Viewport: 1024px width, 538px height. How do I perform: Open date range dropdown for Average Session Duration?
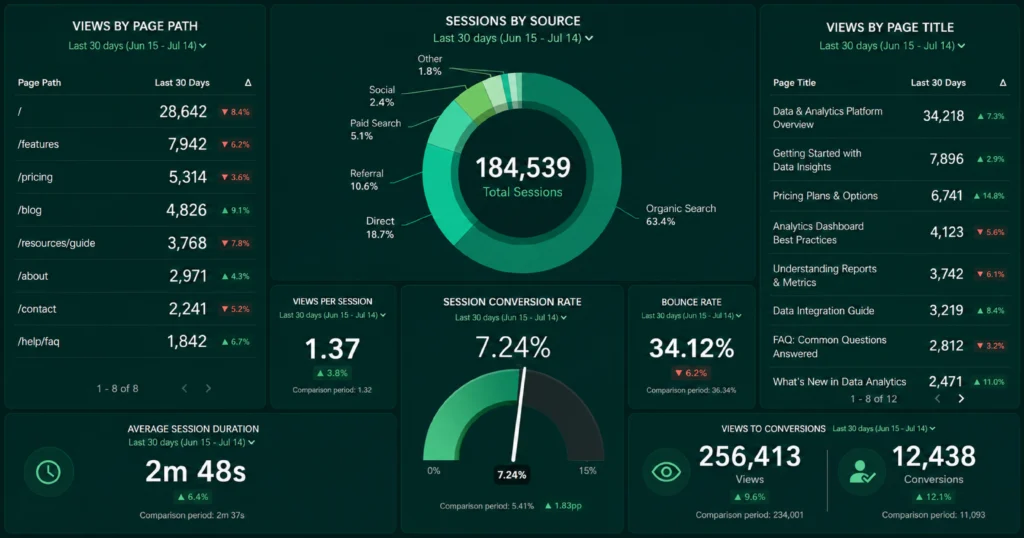point(191,443)
